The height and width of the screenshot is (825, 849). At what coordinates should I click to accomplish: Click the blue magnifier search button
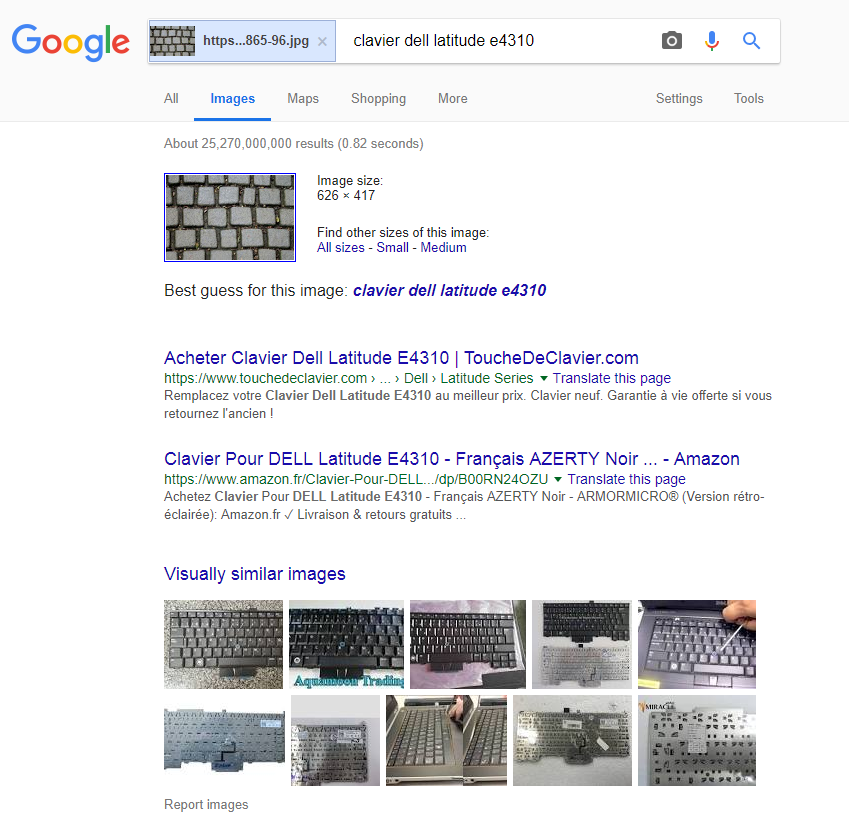pyautogui.click(x=751, y=41)
